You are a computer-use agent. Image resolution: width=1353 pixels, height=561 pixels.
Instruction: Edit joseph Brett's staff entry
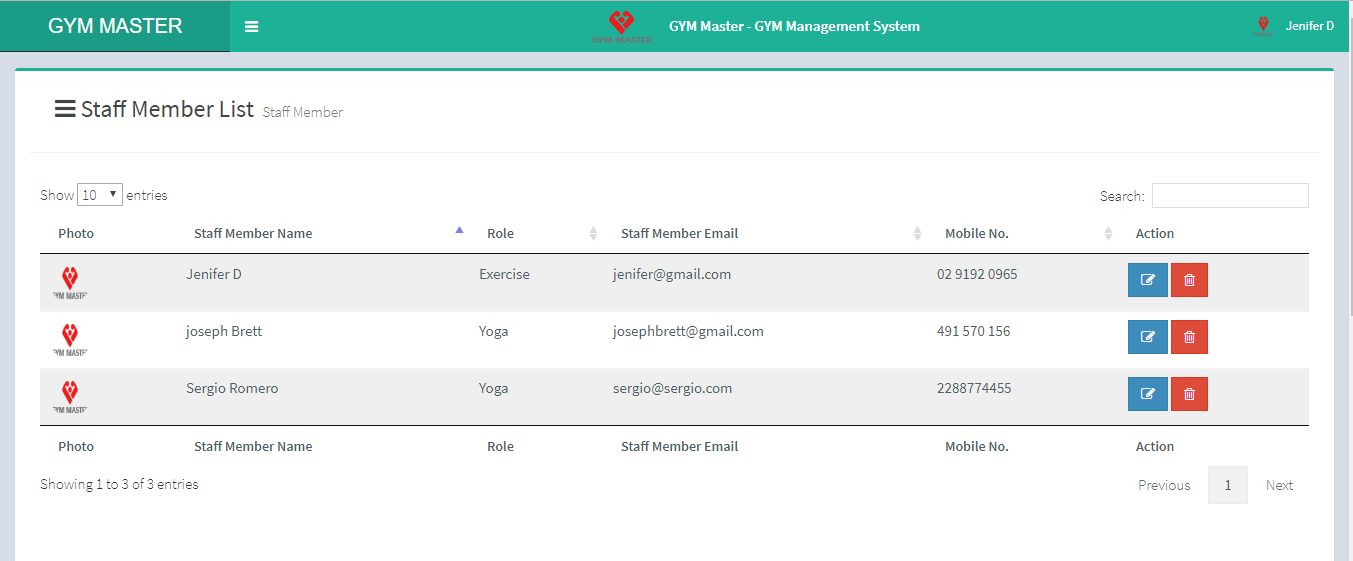pos(1147,337)
